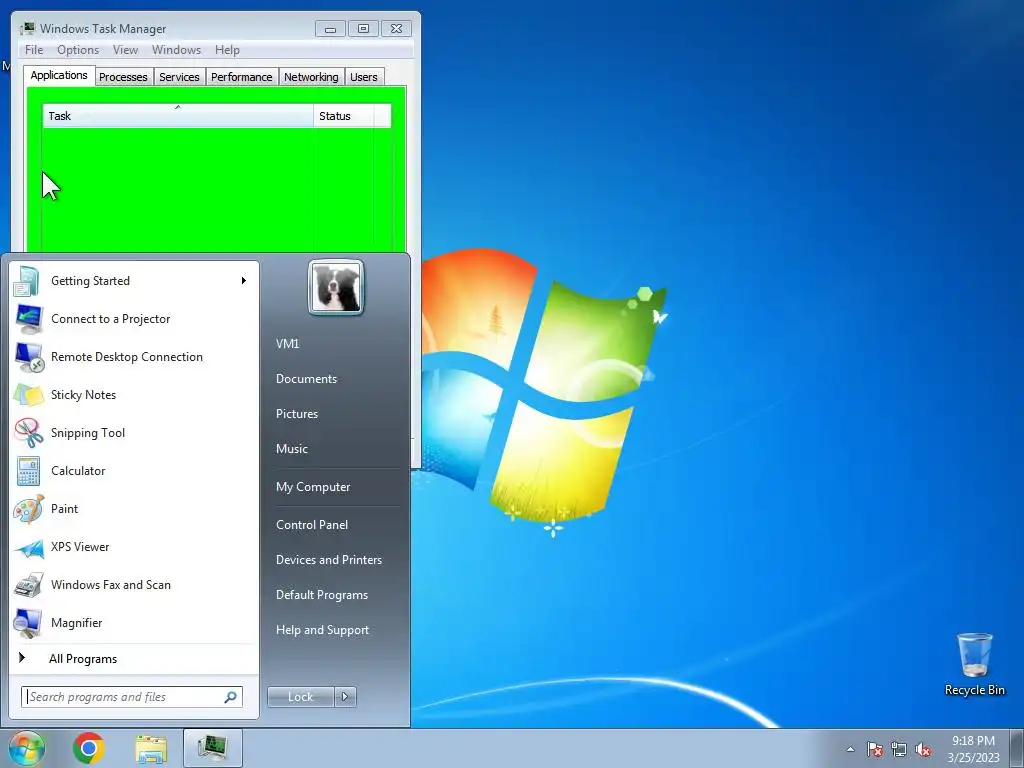Click the Show desktop strip

pos(1017,748)
